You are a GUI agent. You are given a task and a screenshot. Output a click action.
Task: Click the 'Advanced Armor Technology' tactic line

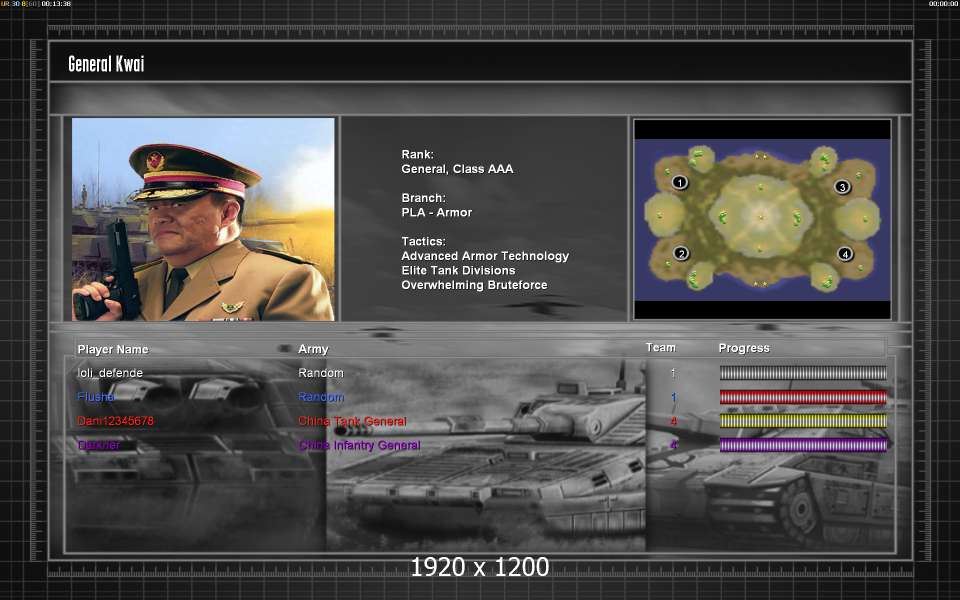point(485,256)
